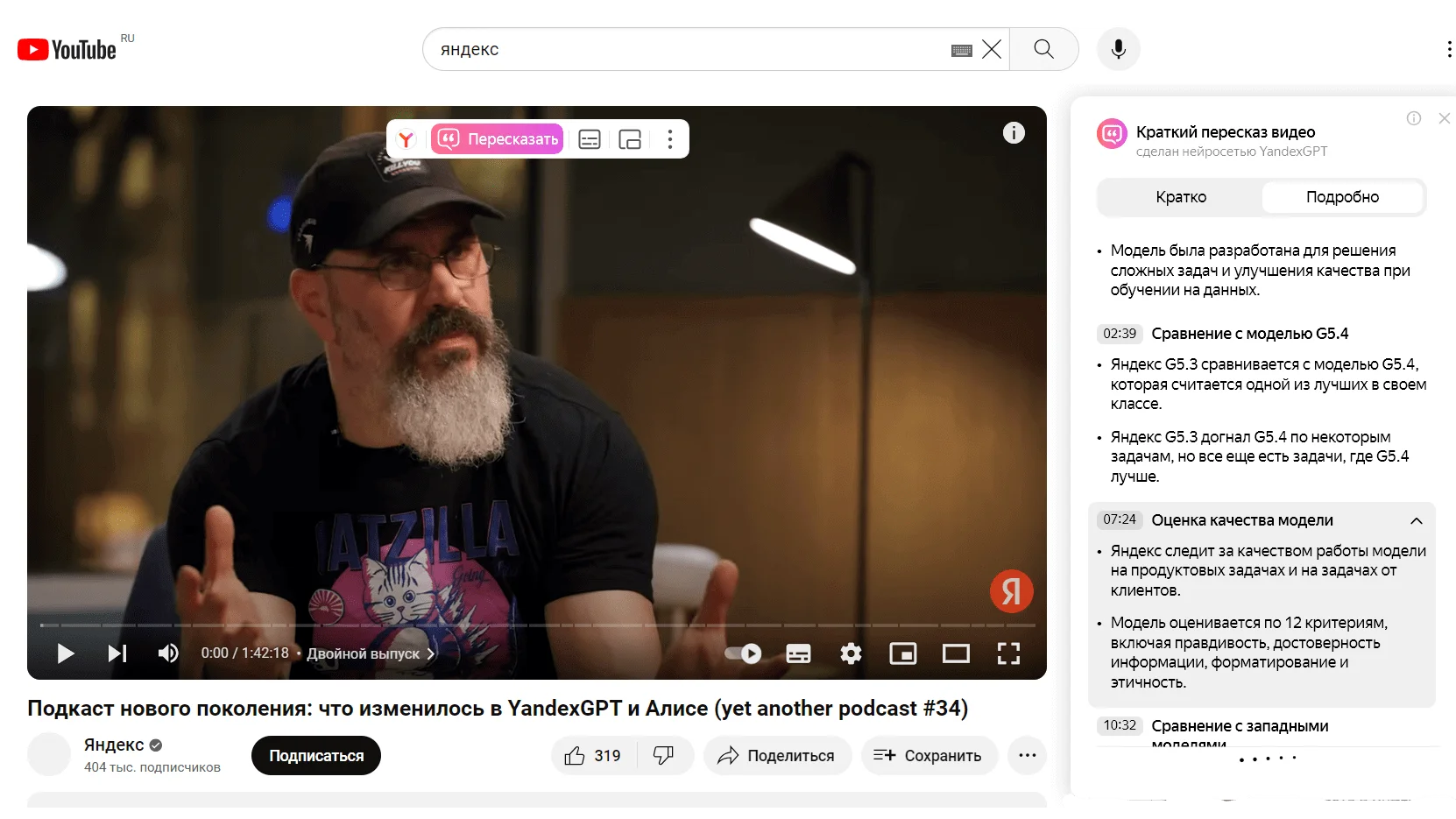The width and height of the screenshot is (1456, 819).
Task: Open three-dot menu in Yandex overlay toolbar
Action: tap(670, 139)
